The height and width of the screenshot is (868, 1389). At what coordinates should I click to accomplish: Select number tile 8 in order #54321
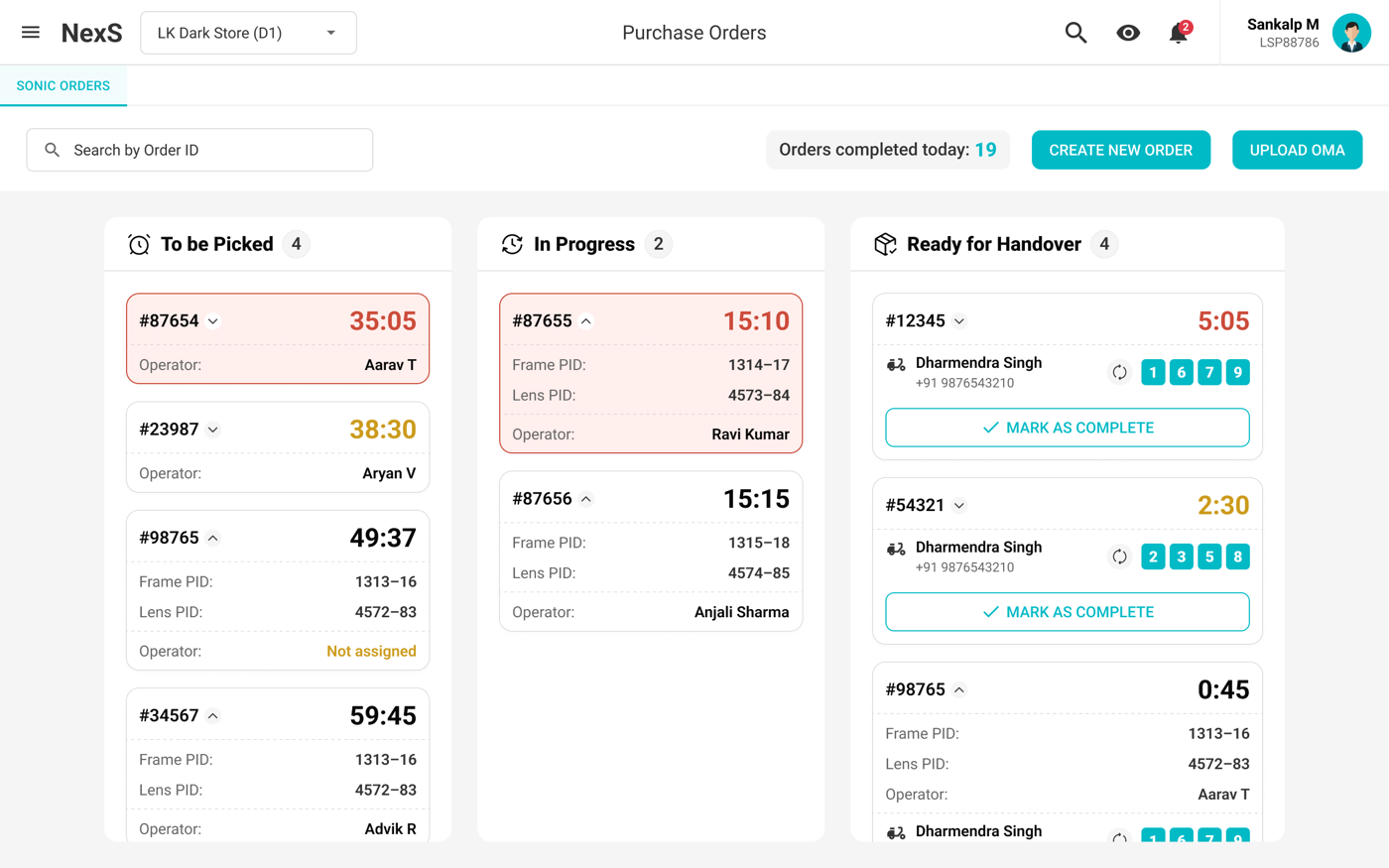[1237, 557]
